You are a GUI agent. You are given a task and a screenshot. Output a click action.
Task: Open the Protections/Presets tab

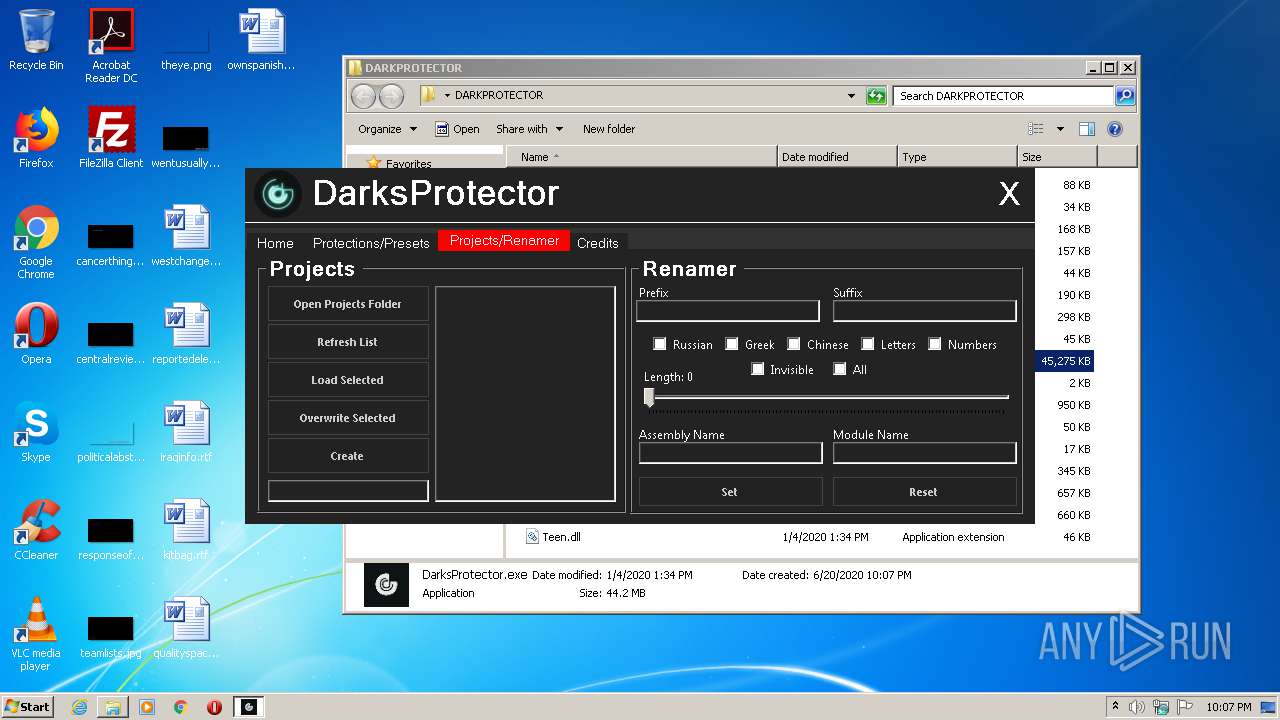click(x=371, y=243)
